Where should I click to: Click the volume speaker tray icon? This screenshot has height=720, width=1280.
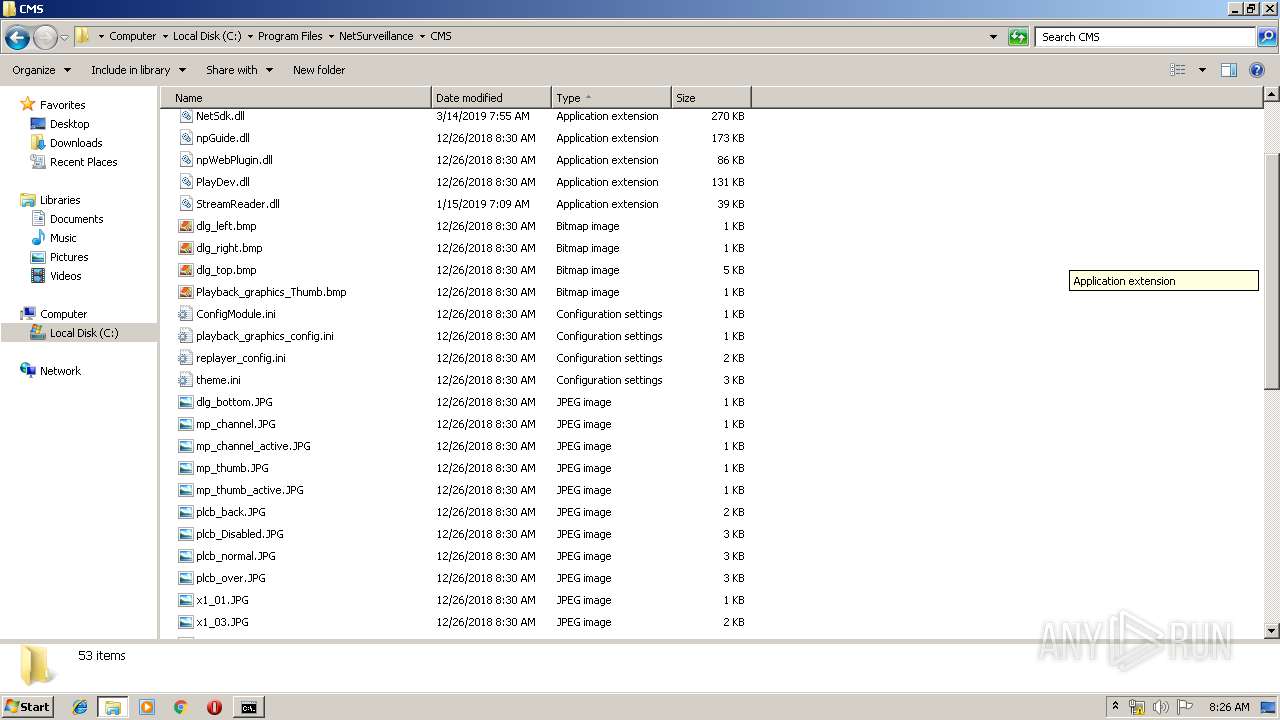click(1161, 707)
